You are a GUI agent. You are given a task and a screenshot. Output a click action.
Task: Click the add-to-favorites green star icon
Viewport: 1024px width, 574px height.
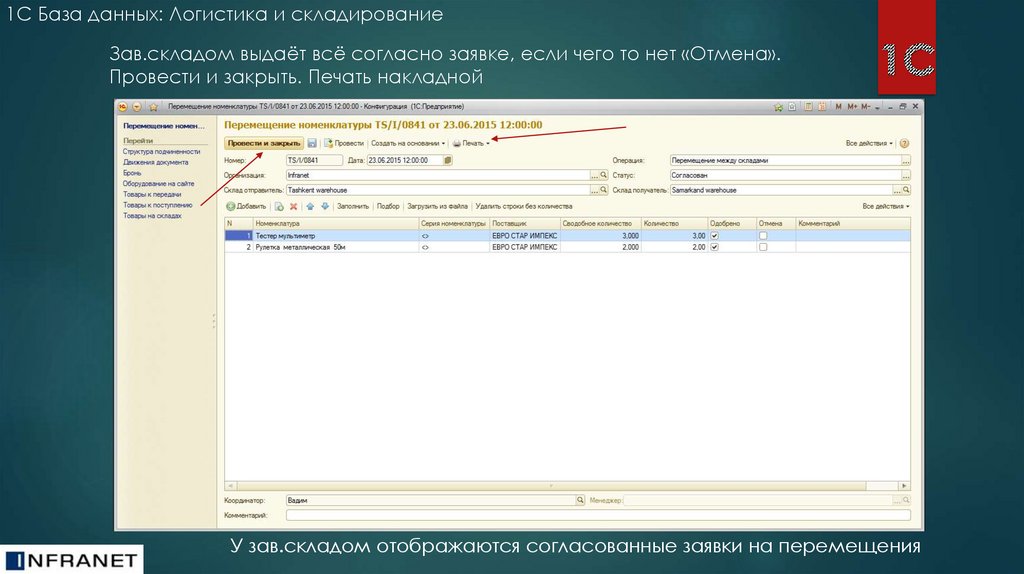pos(778,106)
